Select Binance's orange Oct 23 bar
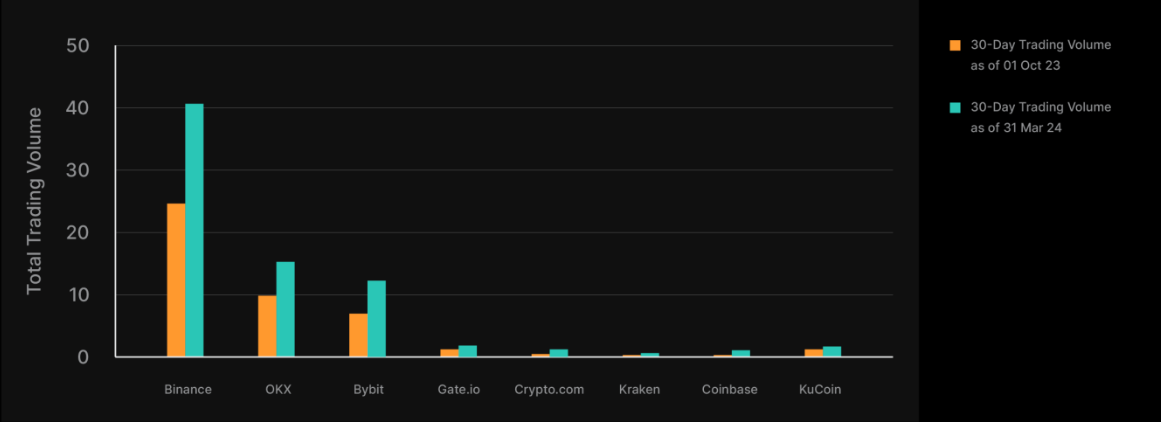Image resolution: width=1161 pixels, height=422 pixels. tap(176, 280)
